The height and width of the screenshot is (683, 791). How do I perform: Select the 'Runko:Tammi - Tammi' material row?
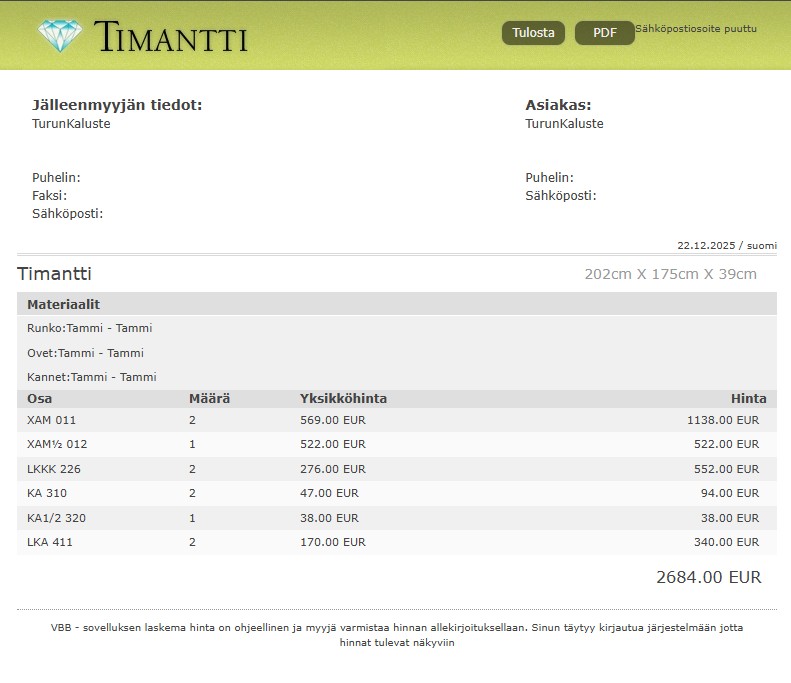(x=90, y=328)
